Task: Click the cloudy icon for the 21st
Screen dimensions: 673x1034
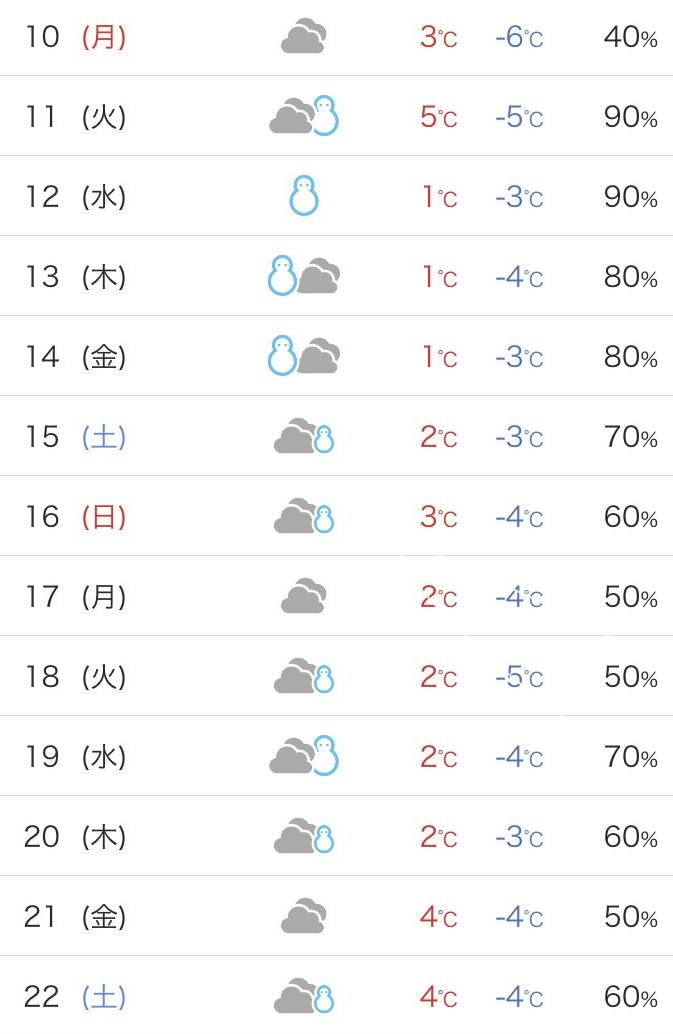Action: click(303, 916)
